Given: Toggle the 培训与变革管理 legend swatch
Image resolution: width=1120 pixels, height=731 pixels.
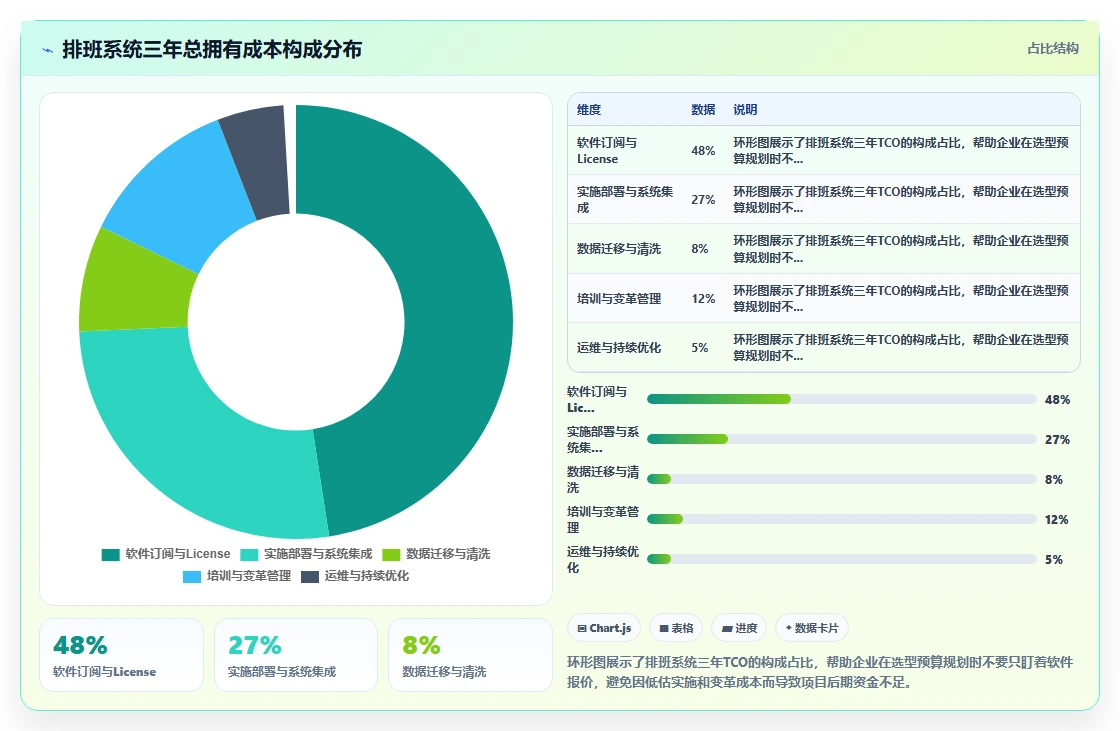Looking at the screenshot, I should tap(192, 577).
